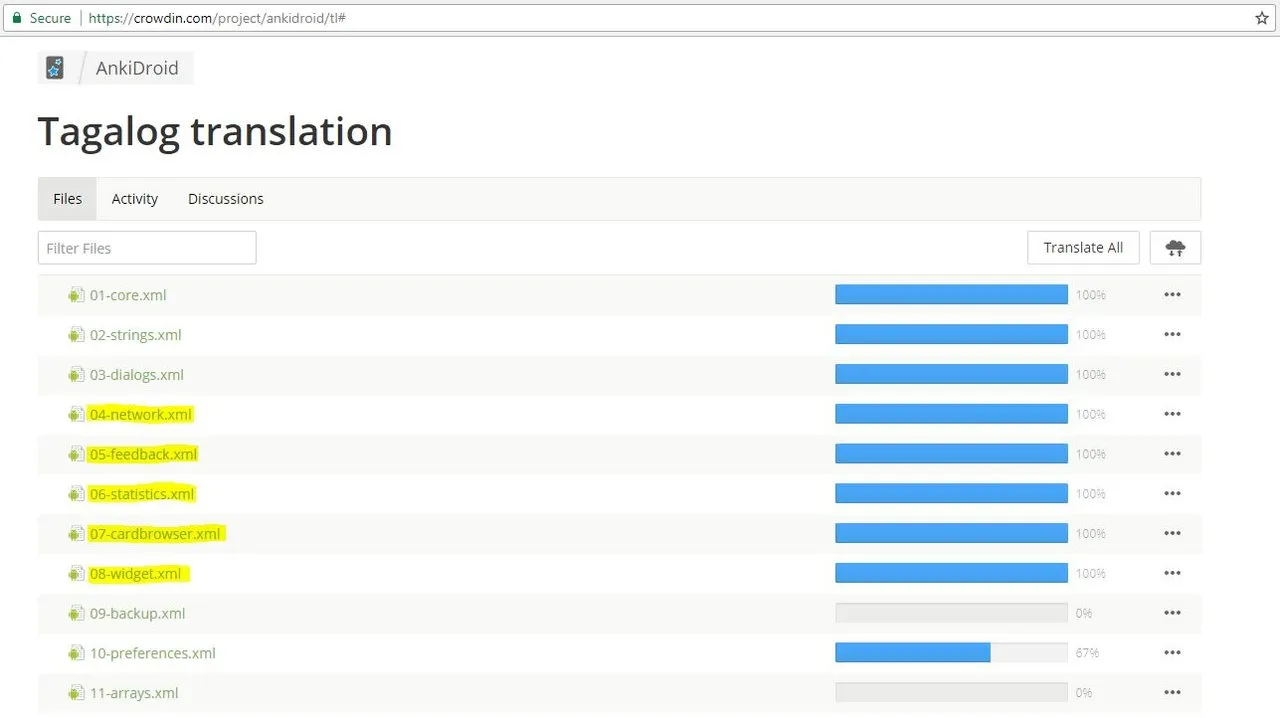This screenshot has width=1280, height=718.
Task: Click the file icon beside 07-cardbrowser.xml
Action: [76, 534]
